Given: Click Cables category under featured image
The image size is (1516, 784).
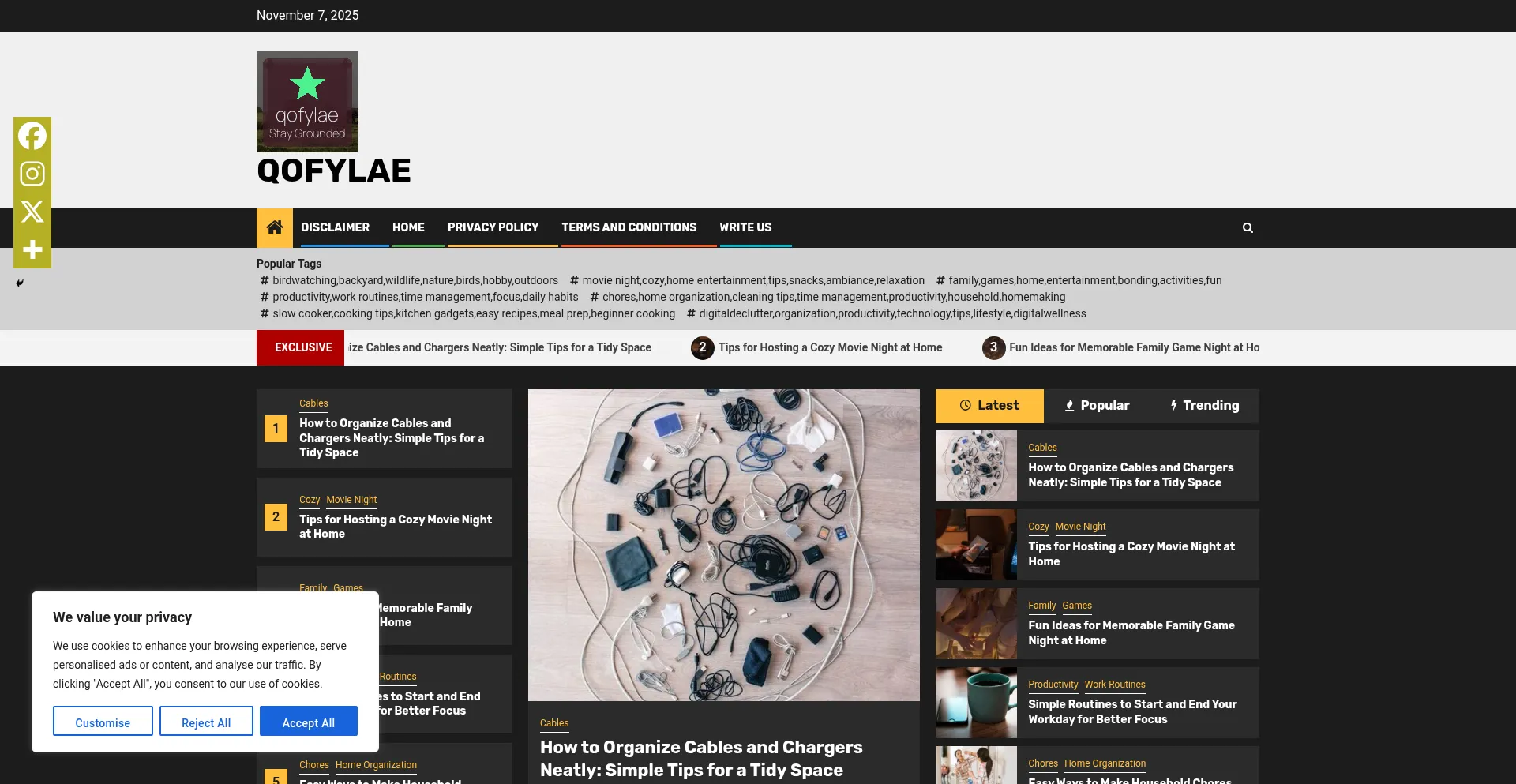Looking at the screenshot, I should click(x=554, y=723).
